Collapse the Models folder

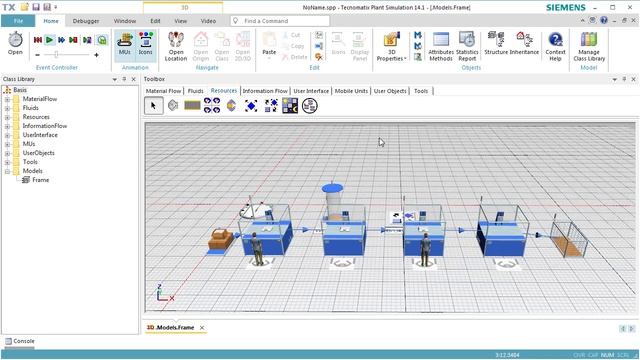[x=7, y=171]
